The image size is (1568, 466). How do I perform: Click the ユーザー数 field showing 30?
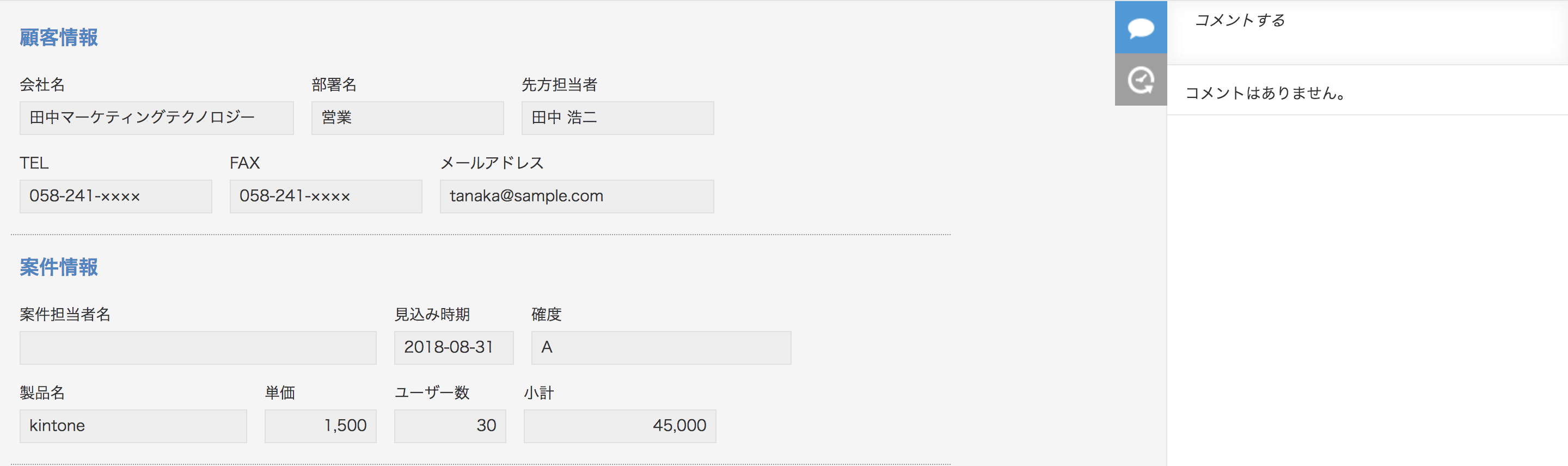tap(450, 426)
